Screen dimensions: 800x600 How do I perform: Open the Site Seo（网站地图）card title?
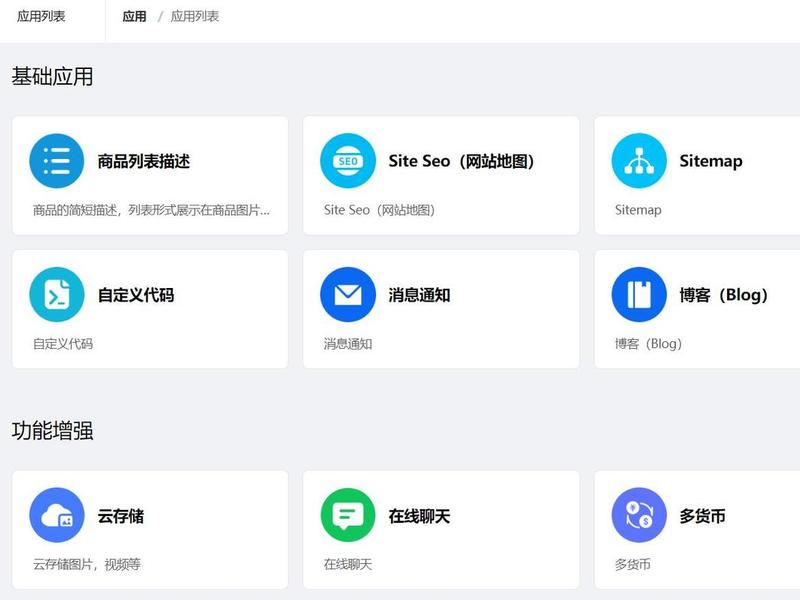(461, 161)
